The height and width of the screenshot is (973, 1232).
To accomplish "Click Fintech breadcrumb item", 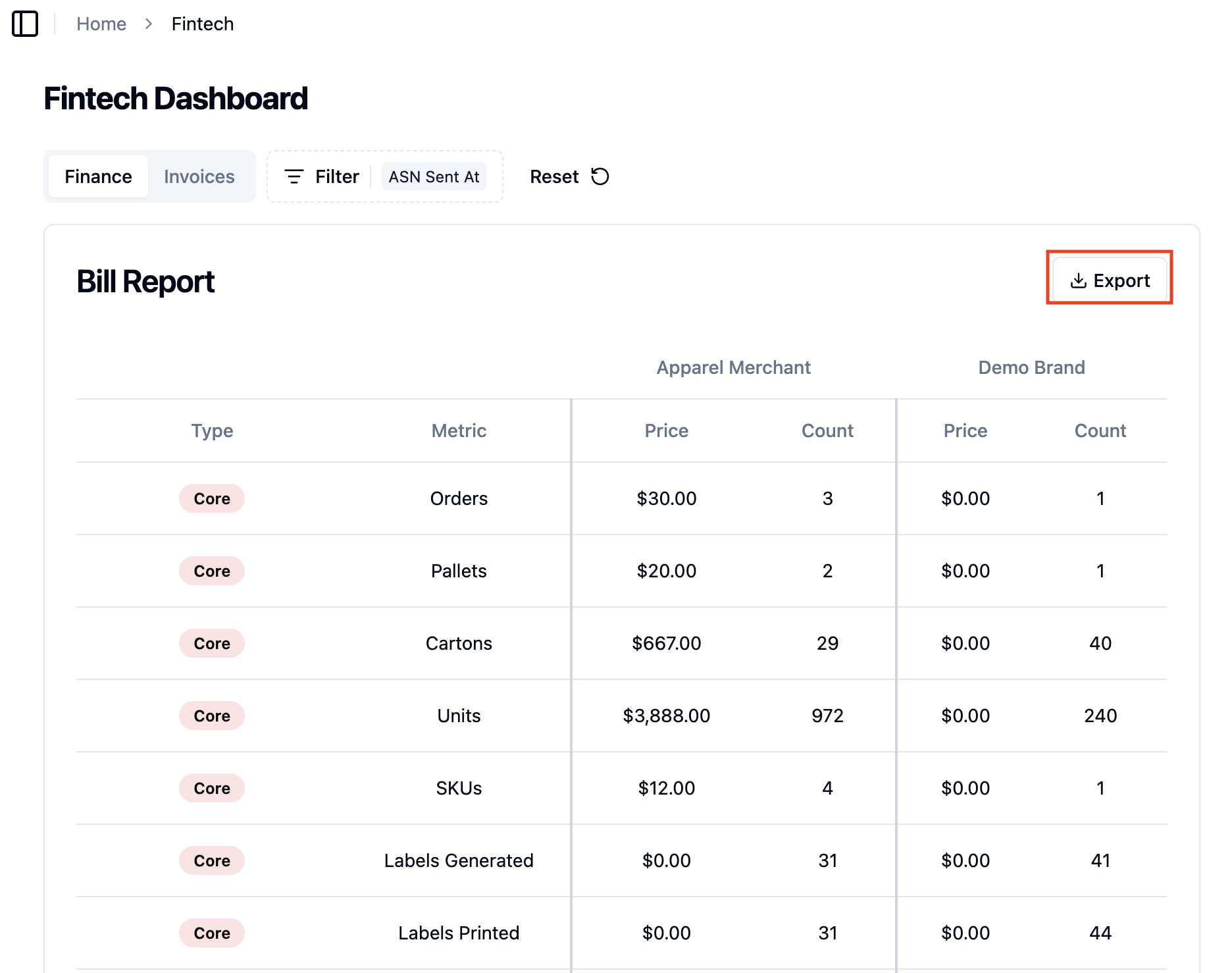I will coord(203,24).
